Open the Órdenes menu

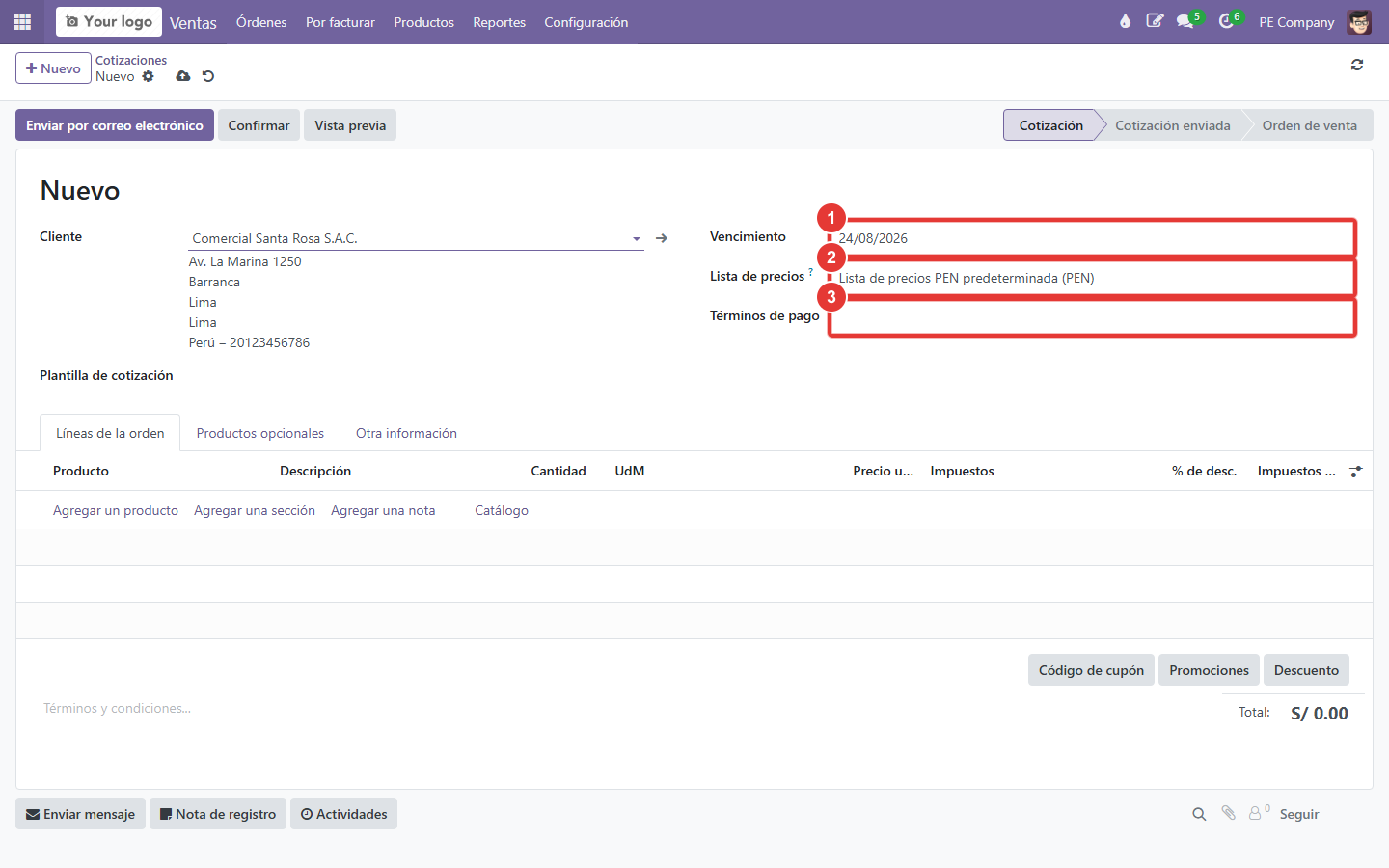click(x=261, y=22)
